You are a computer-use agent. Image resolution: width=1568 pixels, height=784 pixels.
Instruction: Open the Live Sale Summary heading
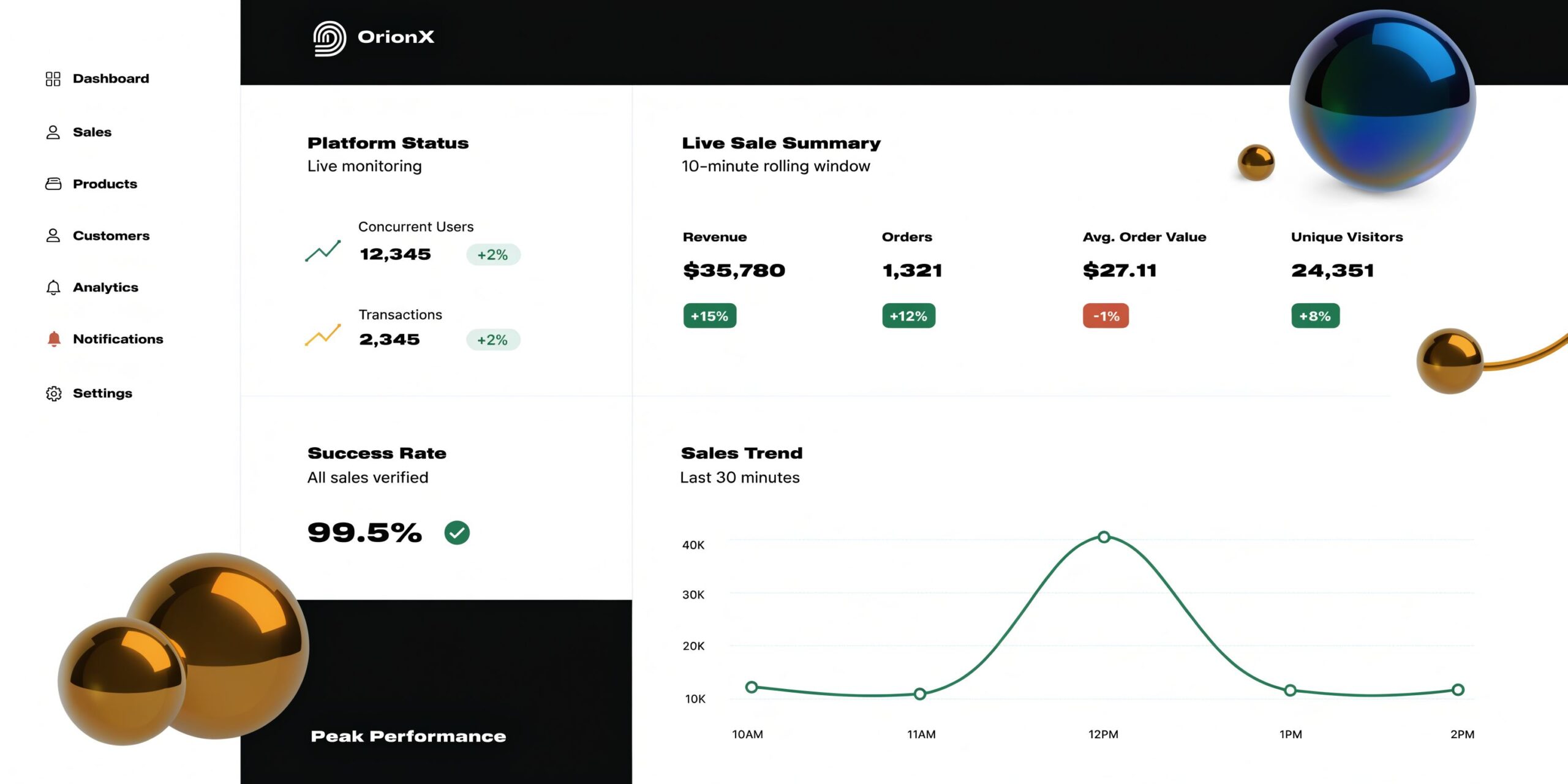(x=780, y=142)
